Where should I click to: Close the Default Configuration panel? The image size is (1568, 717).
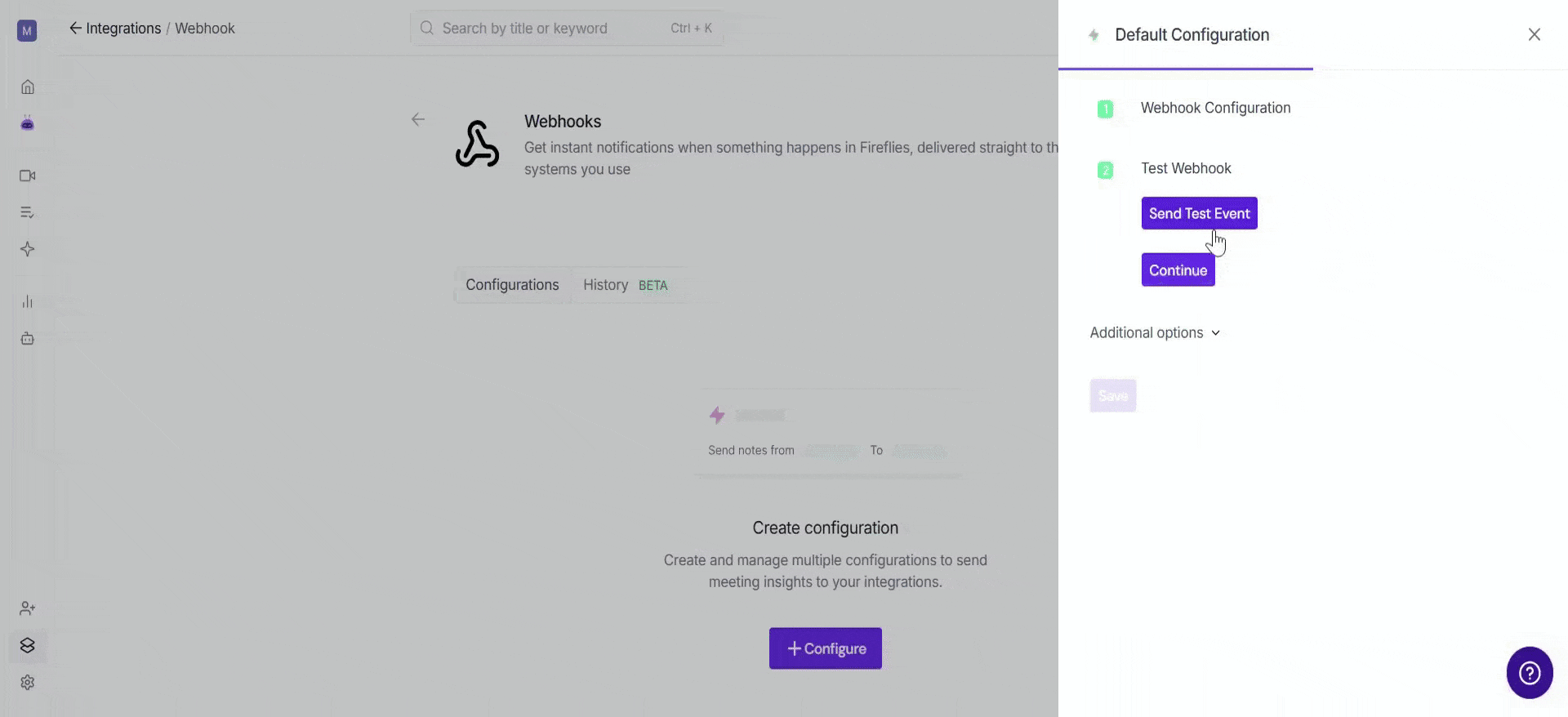pos(1535,34)
